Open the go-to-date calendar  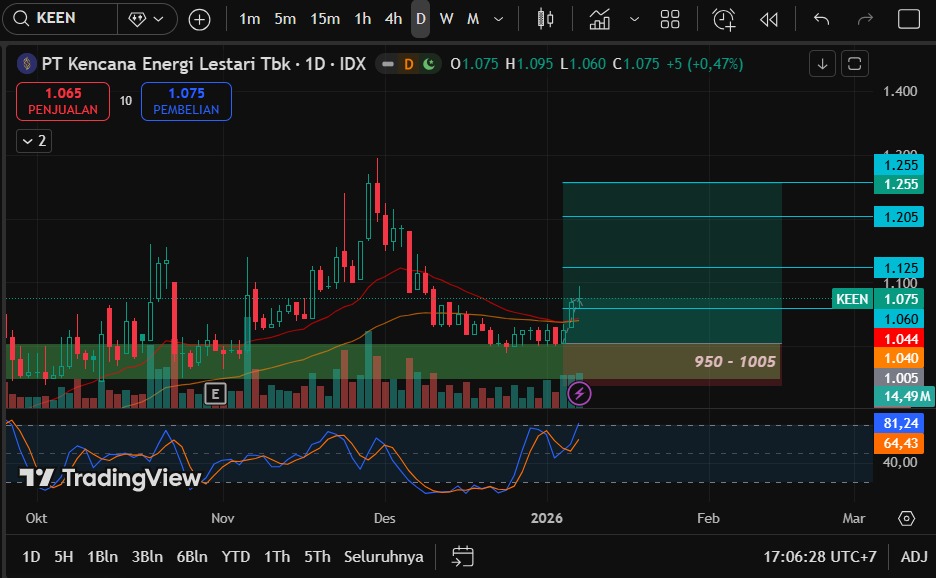click(x=462, y=556)
